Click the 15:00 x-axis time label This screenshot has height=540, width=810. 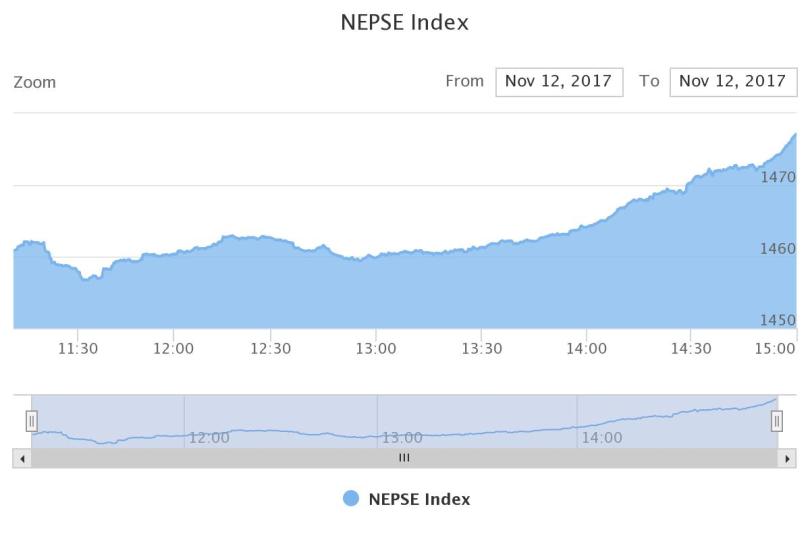(776, 349)
